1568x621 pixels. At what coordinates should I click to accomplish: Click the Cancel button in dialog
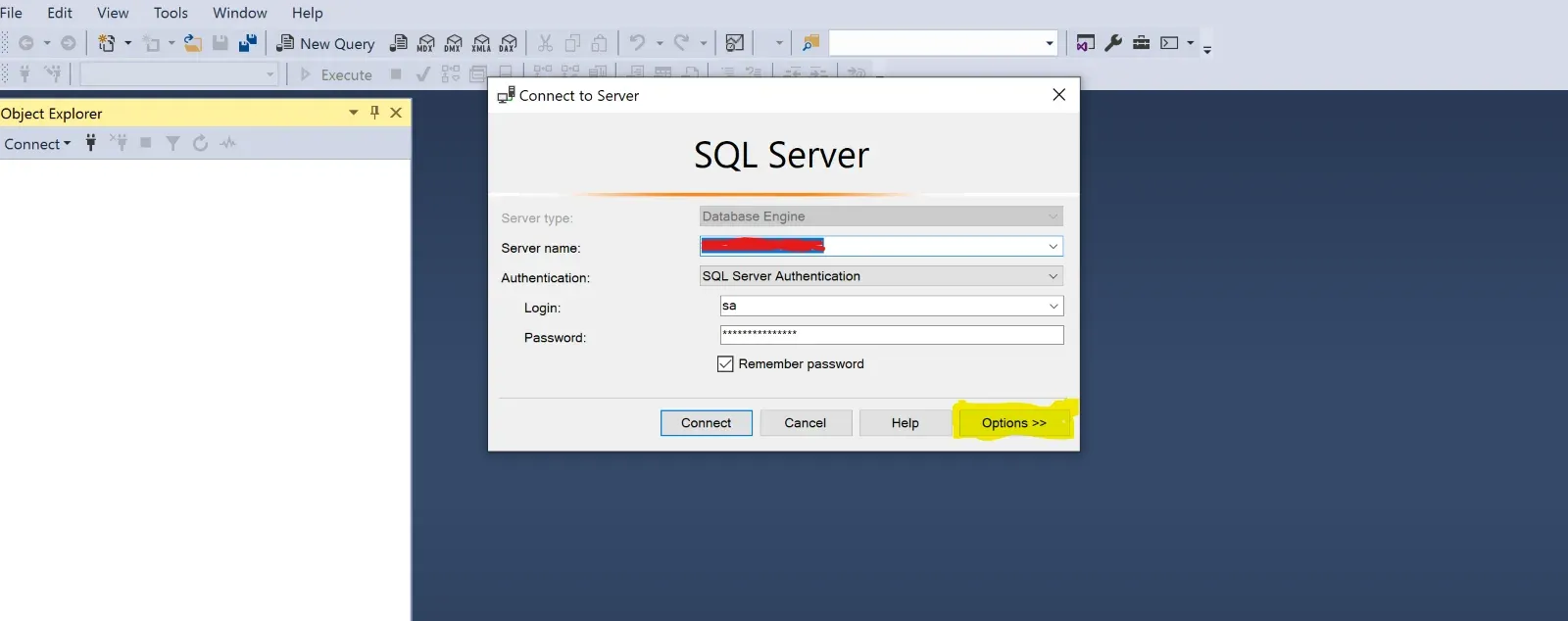tap(806, 423)
